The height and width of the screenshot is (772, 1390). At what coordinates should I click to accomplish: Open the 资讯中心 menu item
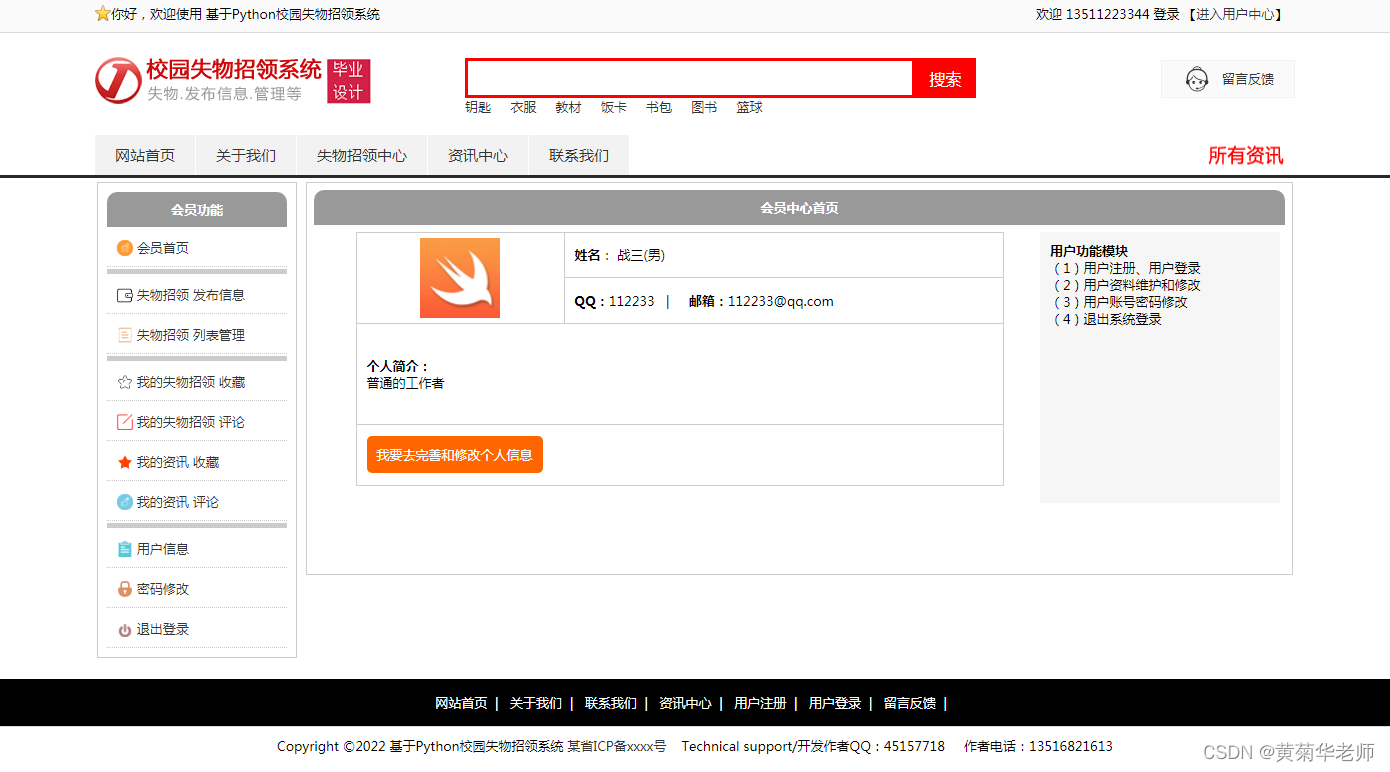[x=478, y=155]
